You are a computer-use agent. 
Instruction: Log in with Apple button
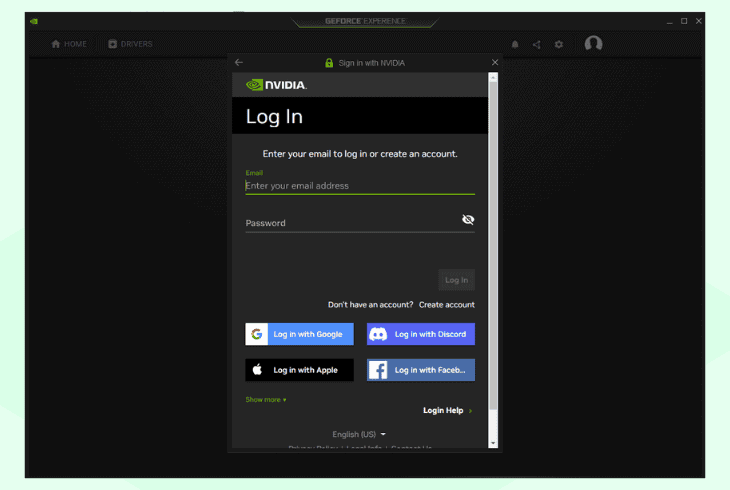(x=299, y=370)
